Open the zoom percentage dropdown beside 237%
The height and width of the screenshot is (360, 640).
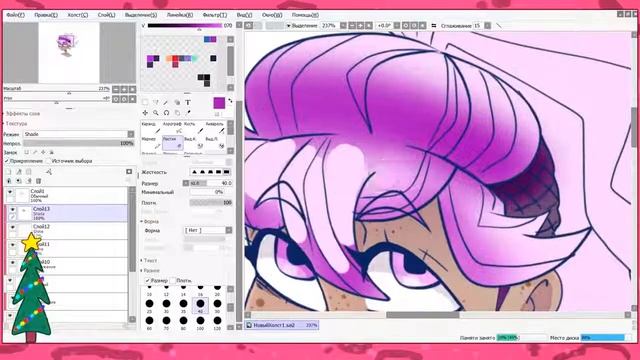click(x=343, y=25)
